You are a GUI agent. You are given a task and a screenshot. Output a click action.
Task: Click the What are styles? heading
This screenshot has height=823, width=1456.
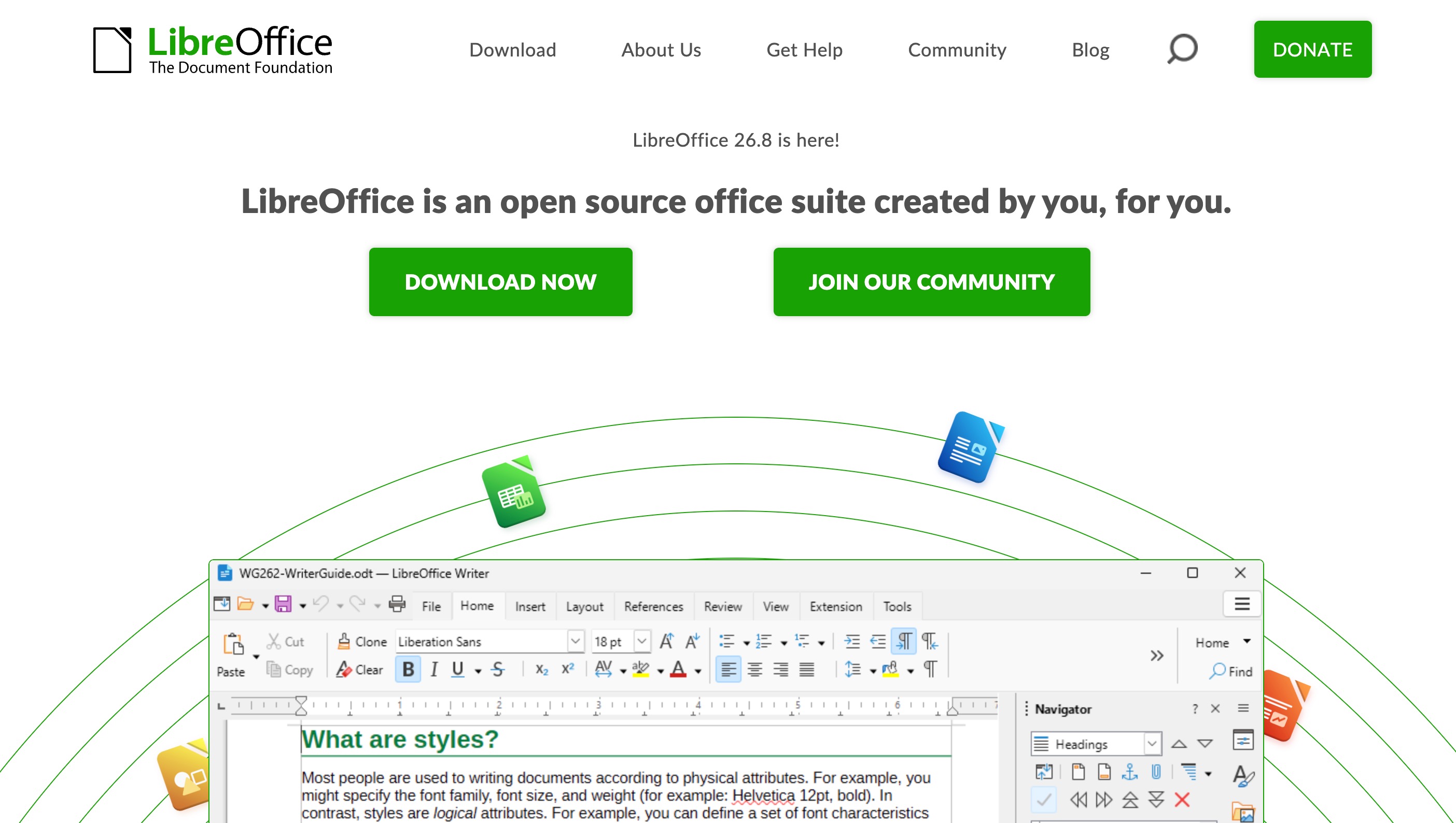coord(400,740)
